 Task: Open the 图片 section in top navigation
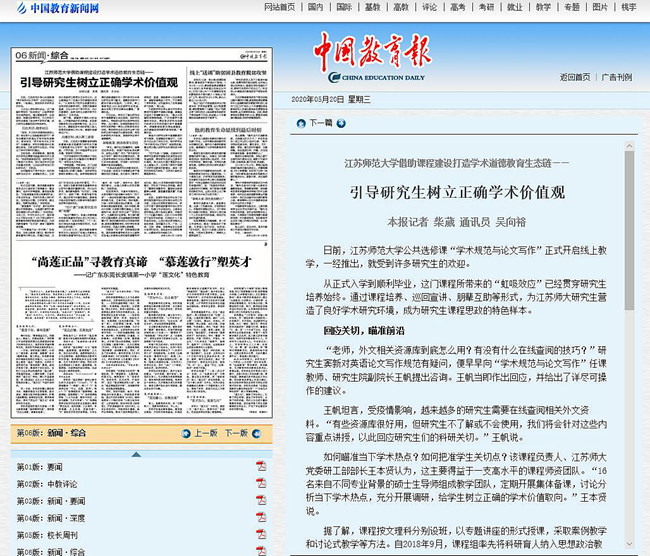coord(599,7)
